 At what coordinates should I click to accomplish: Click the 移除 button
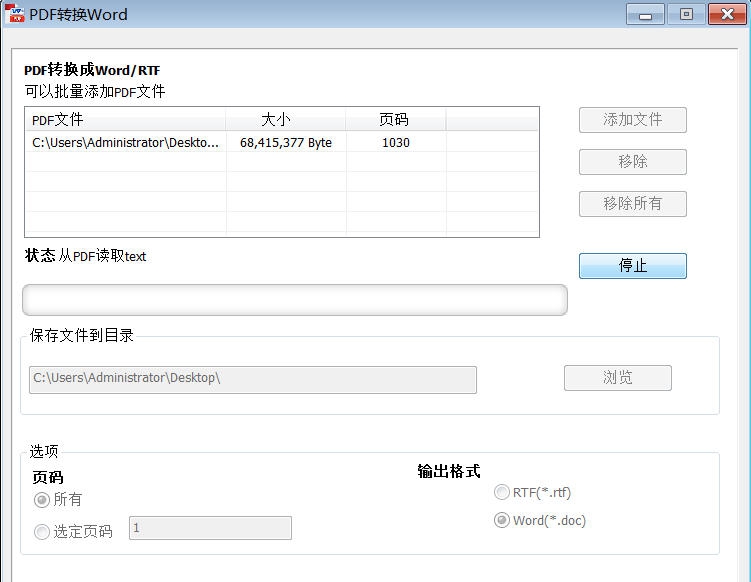pos(633,162)
